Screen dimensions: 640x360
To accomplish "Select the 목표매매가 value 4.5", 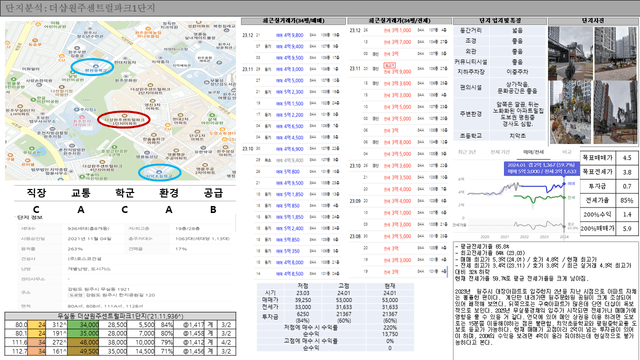I will [627, 158].
